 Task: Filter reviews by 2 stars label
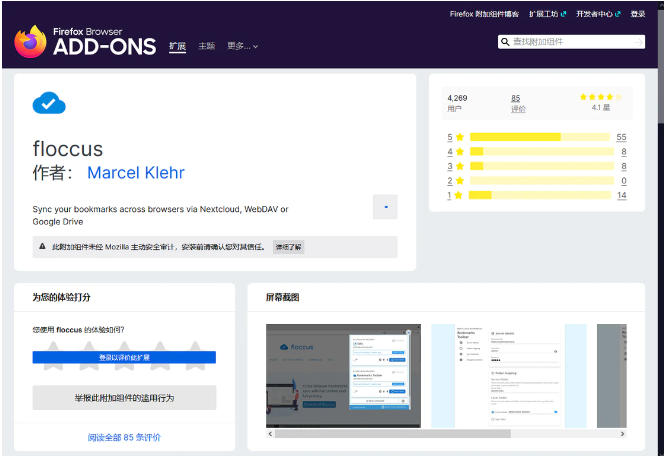pos(450,180)
